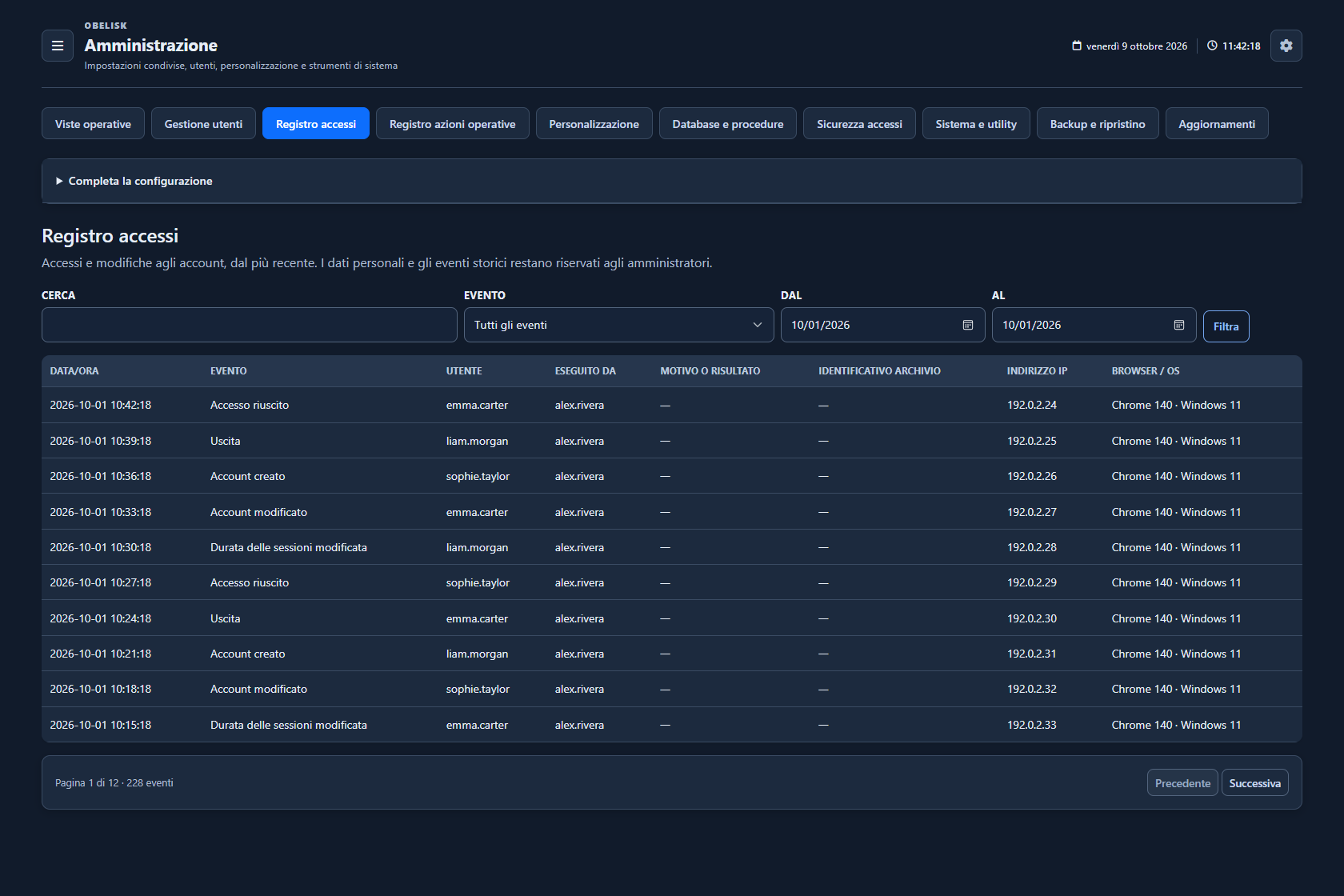The height and width of the screenshot is (896, 1344).
Task: Open Sicurezza accessi tab
Action: (x=859, y=123)
